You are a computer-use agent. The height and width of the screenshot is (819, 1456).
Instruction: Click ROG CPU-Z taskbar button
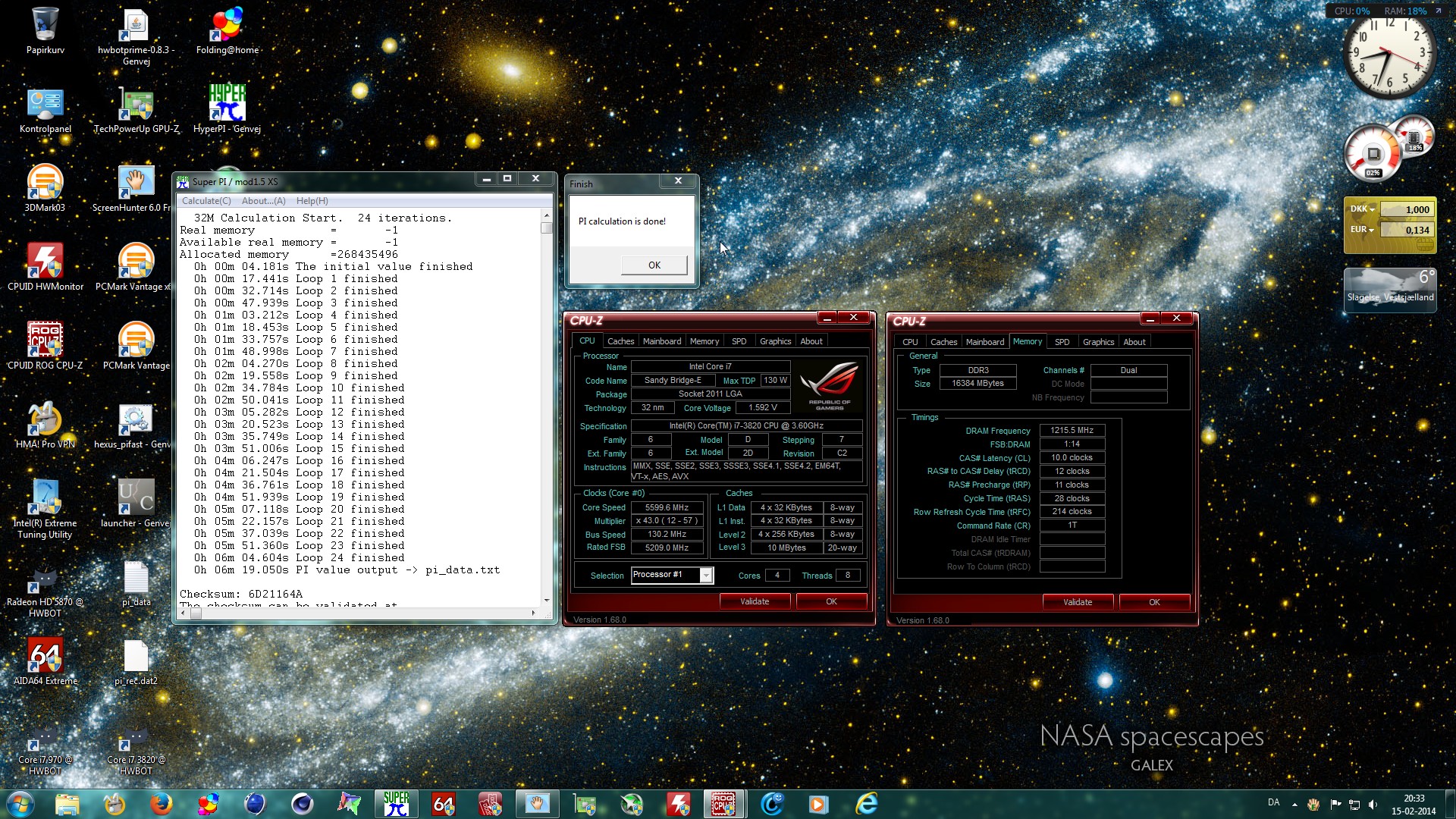[724, 804]
